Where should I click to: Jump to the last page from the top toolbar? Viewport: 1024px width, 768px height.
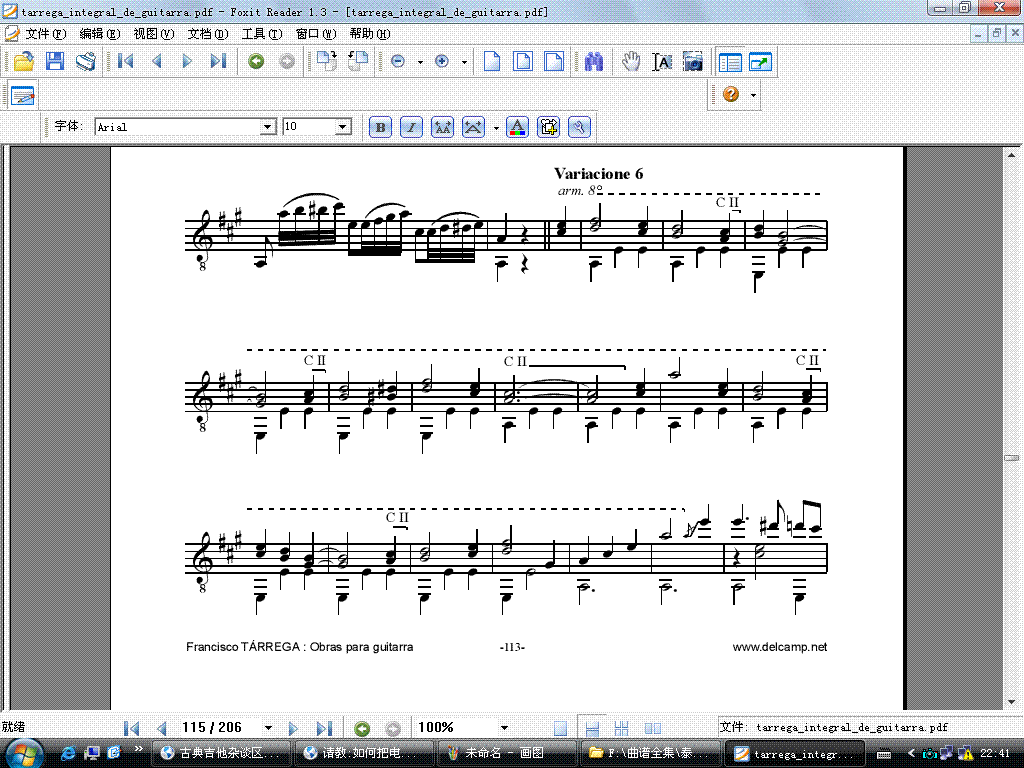[218, 61]
